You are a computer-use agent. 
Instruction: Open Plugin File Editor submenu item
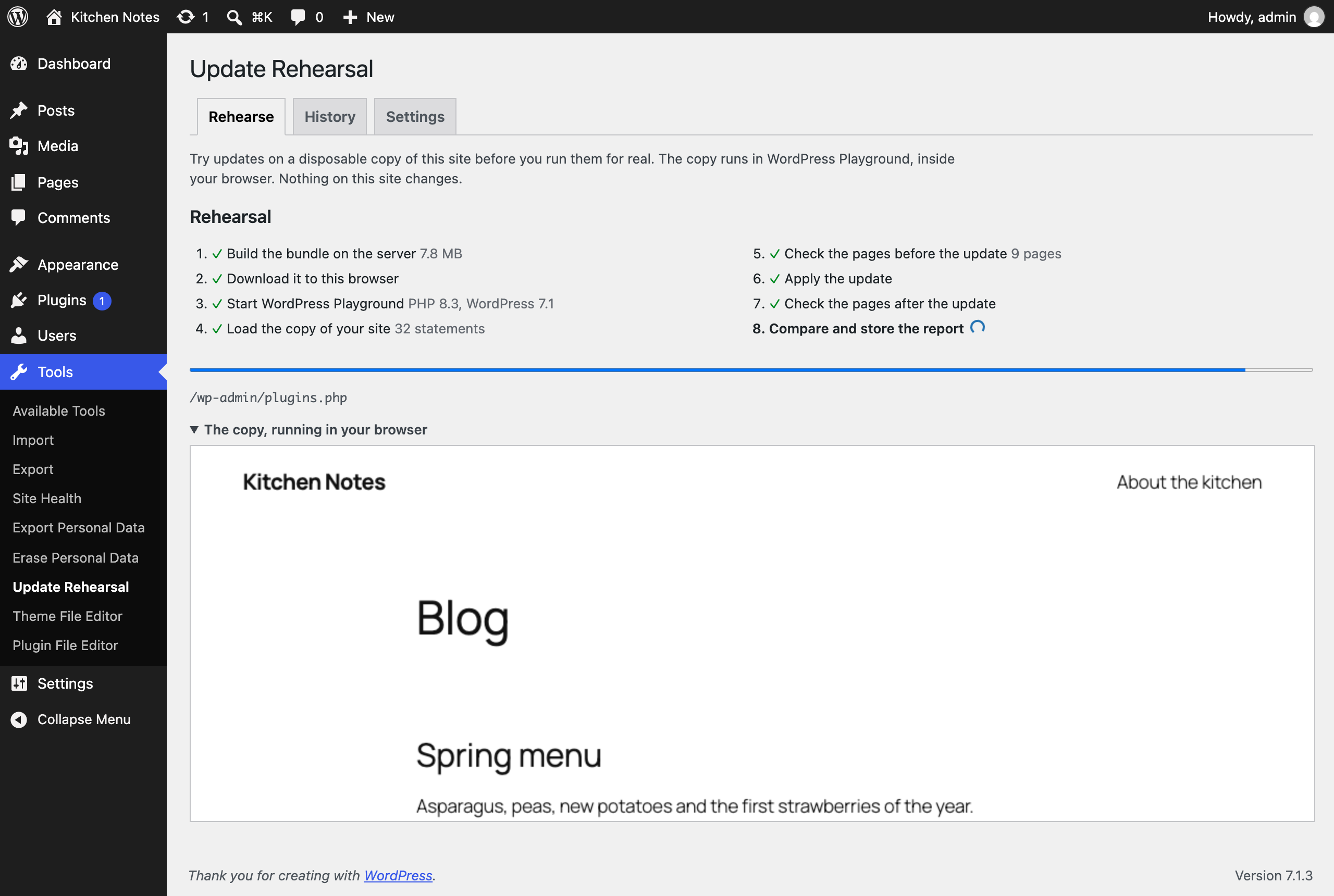[65, 645]
